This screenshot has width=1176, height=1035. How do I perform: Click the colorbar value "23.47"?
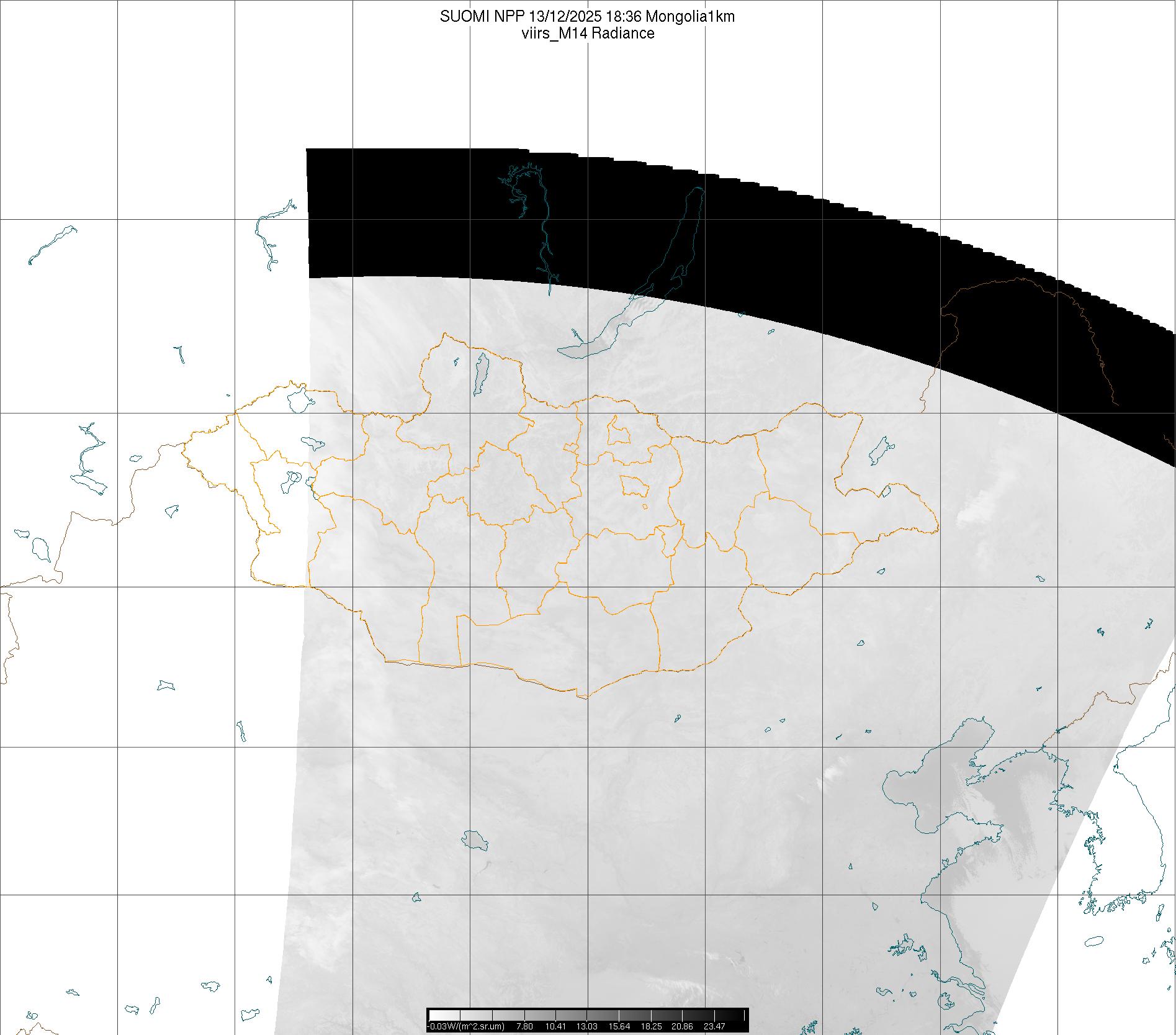coord(715,1026)
